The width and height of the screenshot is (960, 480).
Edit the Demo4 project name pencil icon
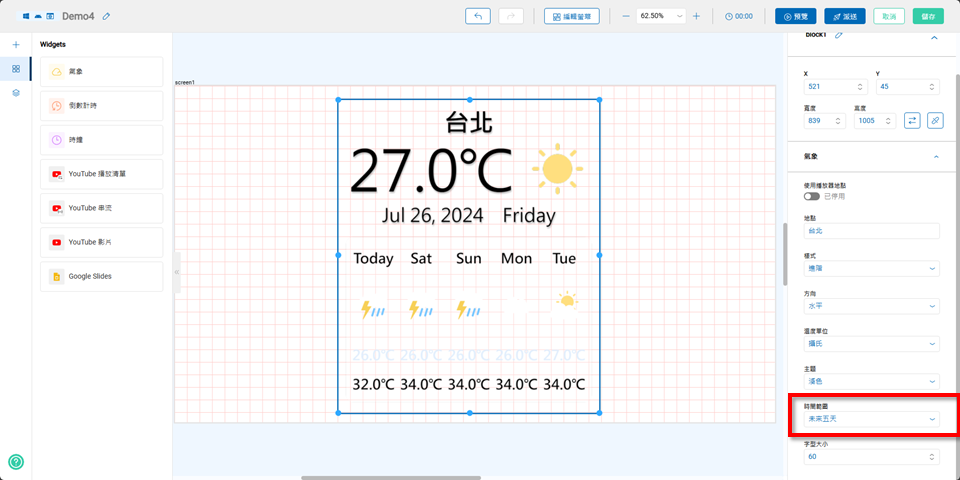(107, 16)
